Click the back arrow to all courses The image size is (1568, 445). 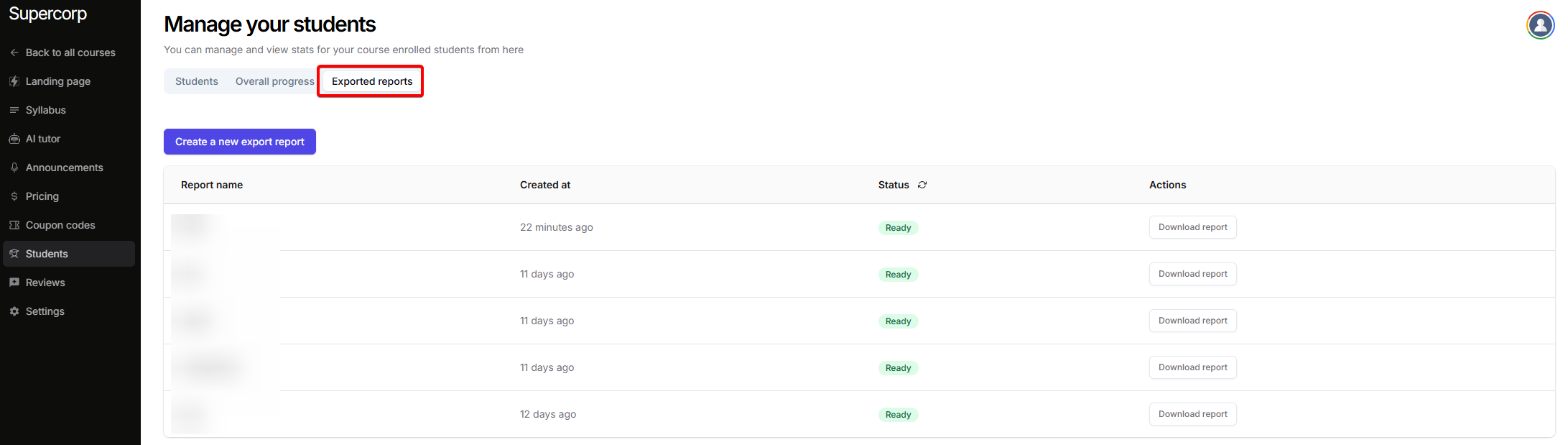[x=14, y=52]
